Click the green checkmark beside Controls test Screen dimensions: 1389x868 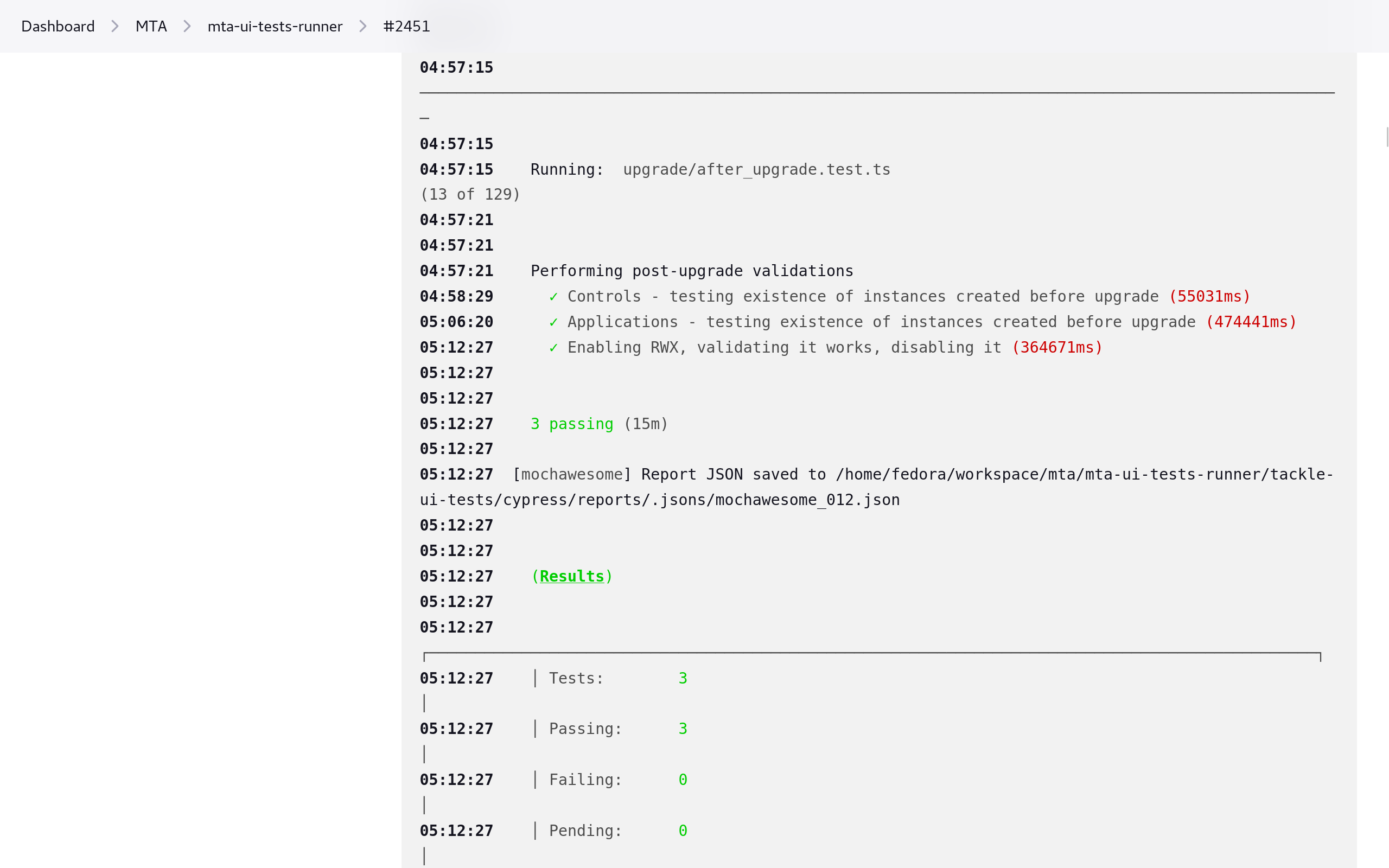point(553,297)
